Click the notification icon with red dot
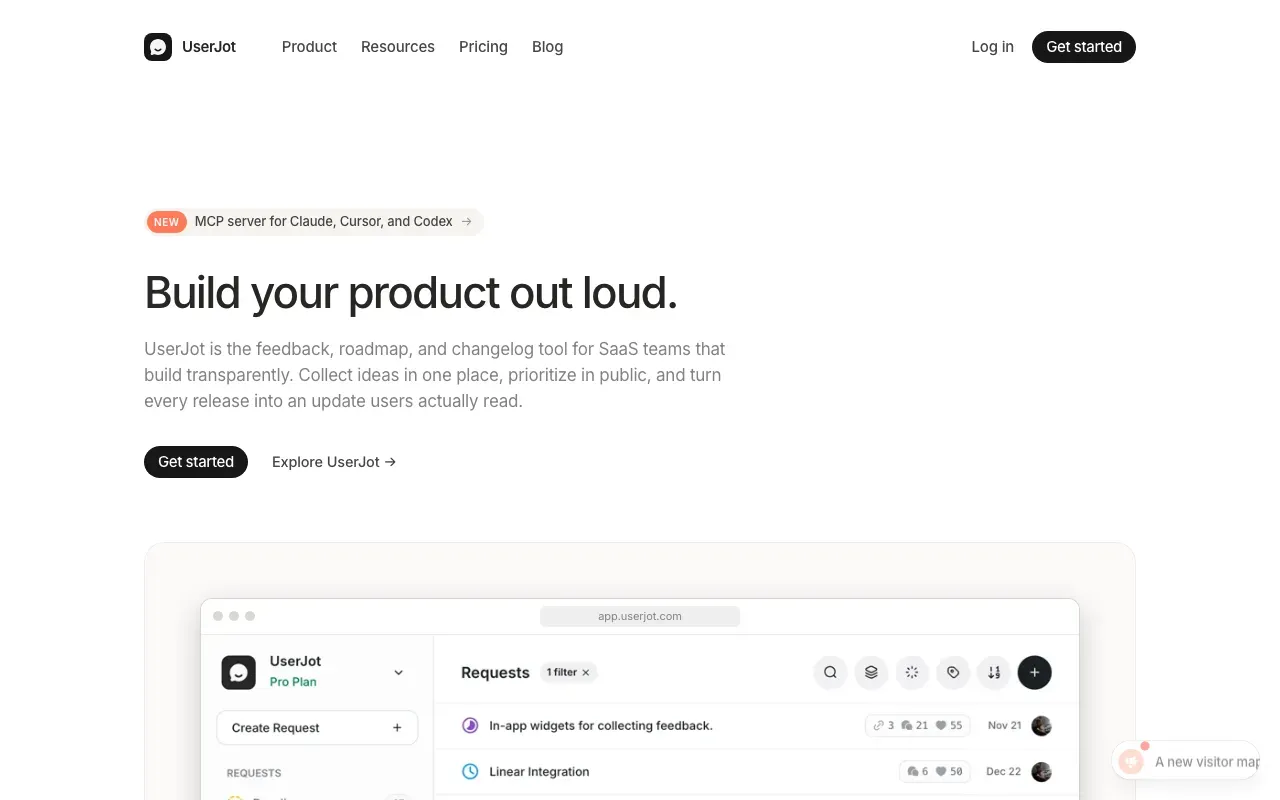The width and height of the screenshot is (1280, 800). click(1132, 762)
